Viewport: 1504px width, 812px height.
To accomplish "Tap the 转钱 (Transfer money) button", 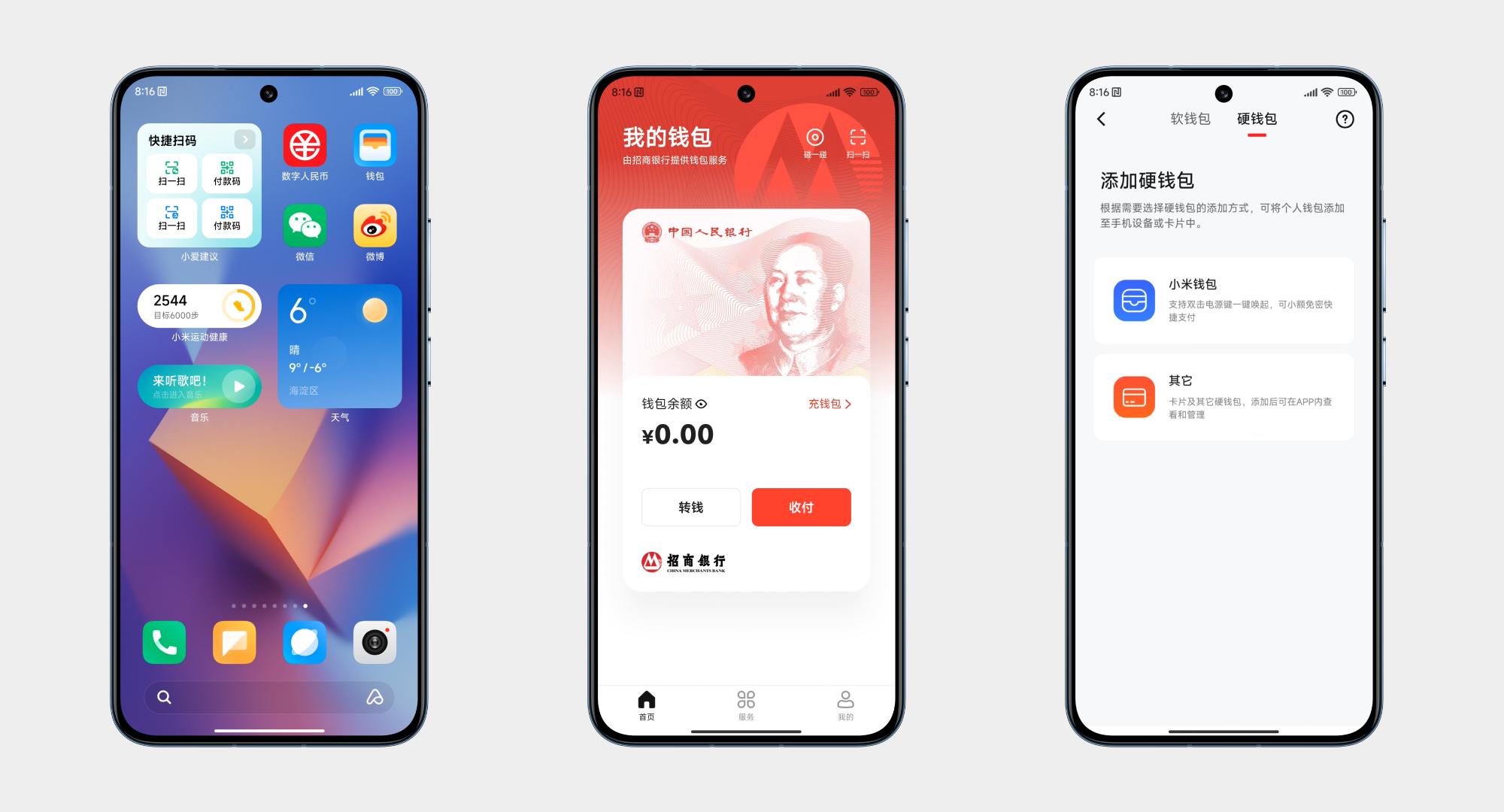I will pyautogui.click(x=692, y=507).
